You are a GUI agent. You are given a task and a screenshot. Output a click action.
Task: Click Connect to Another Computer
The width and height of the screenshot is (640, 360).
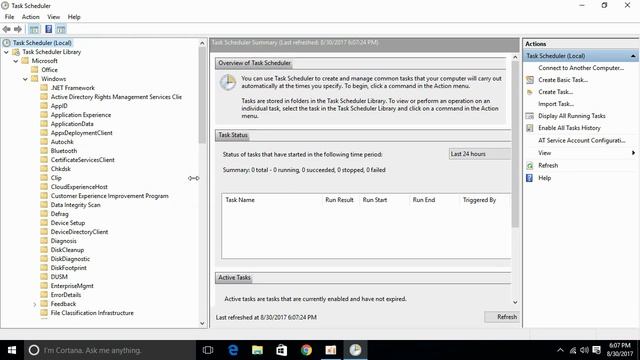581,68
